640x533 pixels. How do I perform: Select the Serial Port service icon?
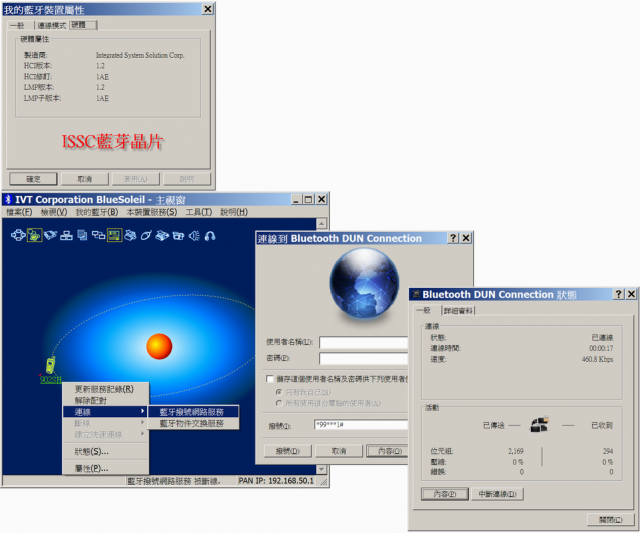(x=50, y=235)
